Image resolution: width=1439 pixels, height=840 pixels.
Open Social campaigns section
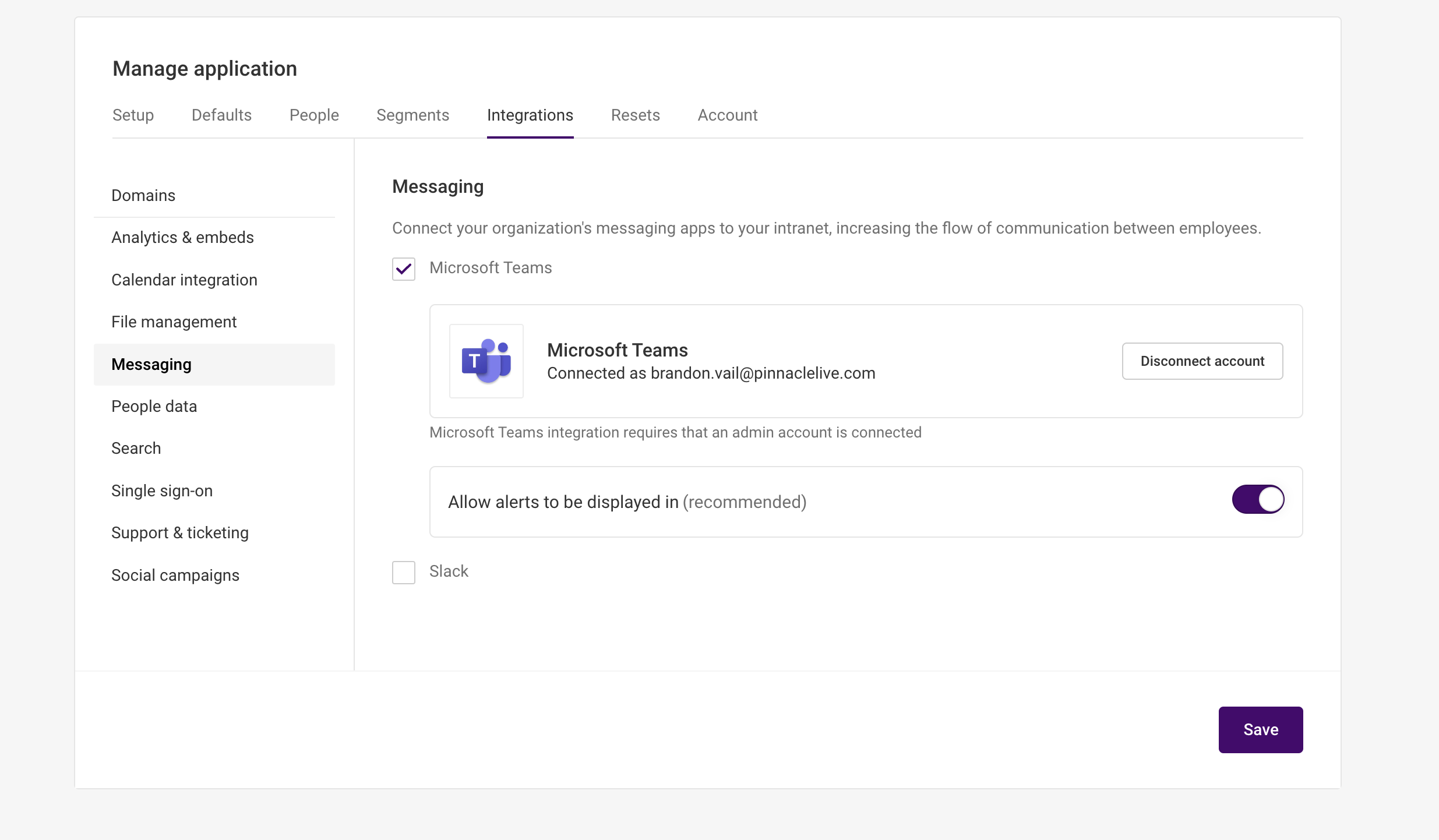[214, 576]
